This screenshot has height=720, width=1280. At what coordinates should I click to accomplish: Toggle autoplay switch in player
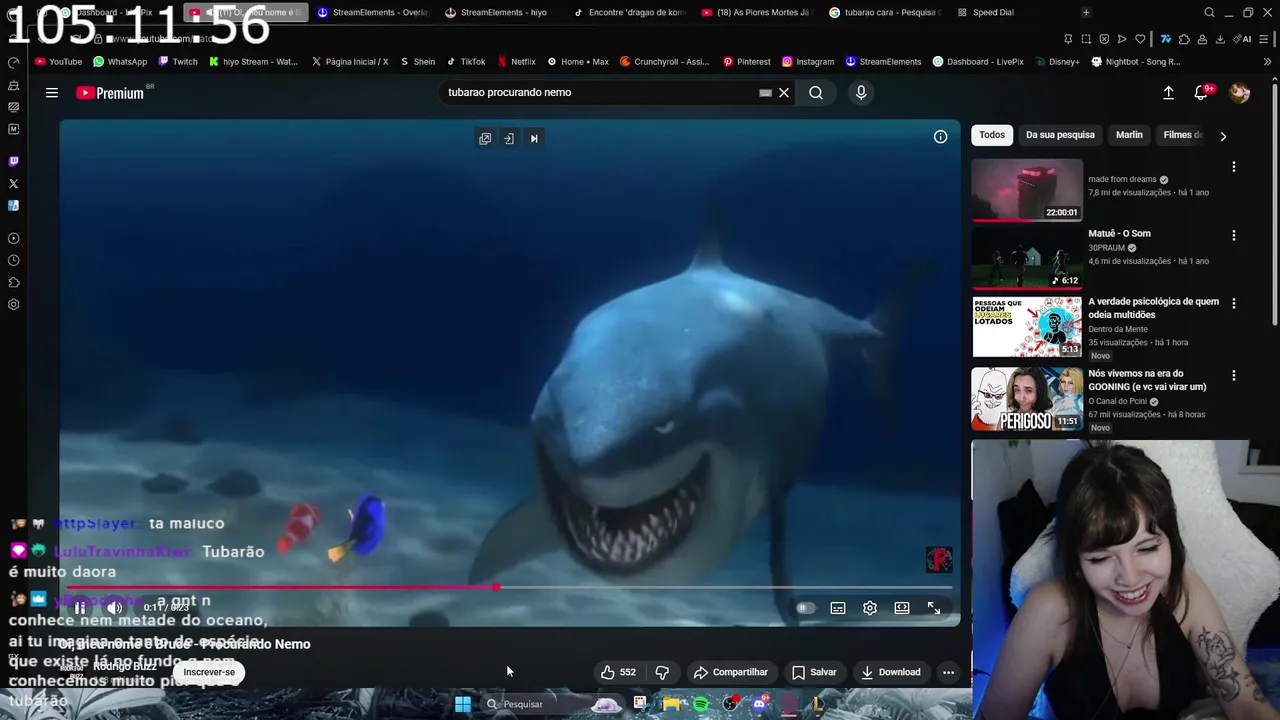click(805, 608)
